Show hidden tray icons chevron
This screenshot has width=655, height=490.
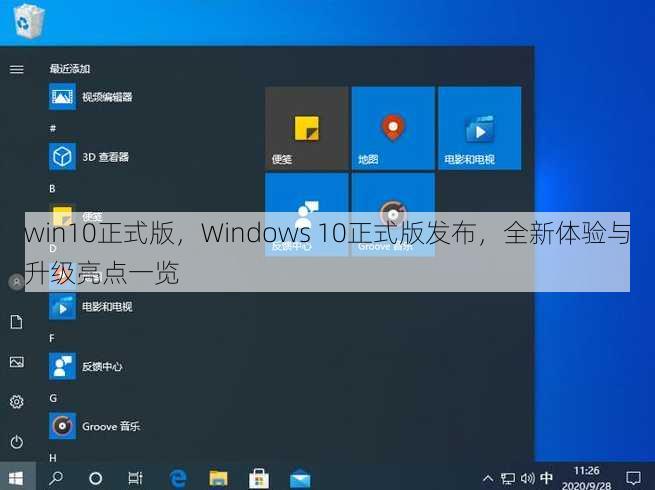click(x=487, y=477)
